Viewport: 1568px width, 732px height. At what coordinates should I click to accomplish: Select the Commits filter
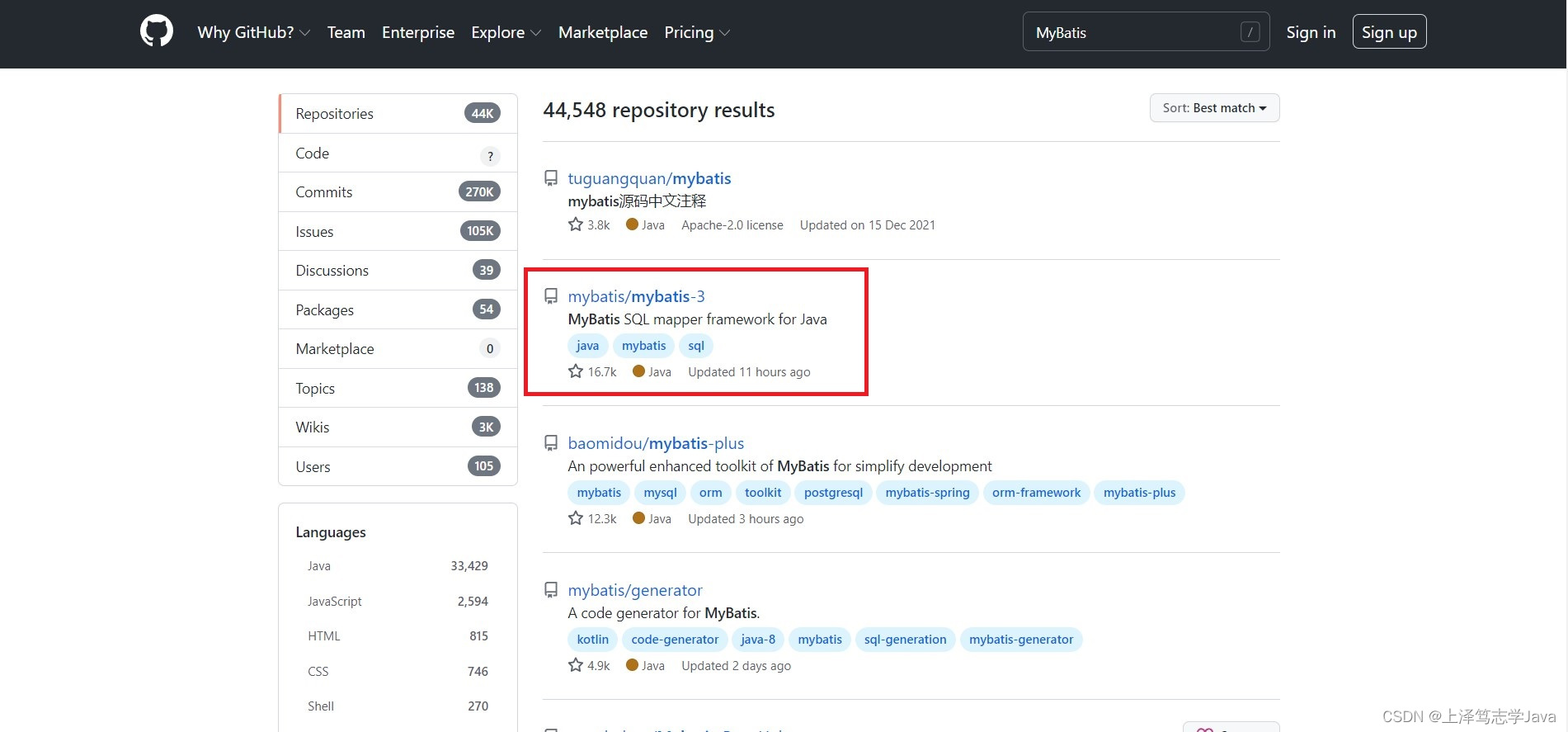(398, 191)
